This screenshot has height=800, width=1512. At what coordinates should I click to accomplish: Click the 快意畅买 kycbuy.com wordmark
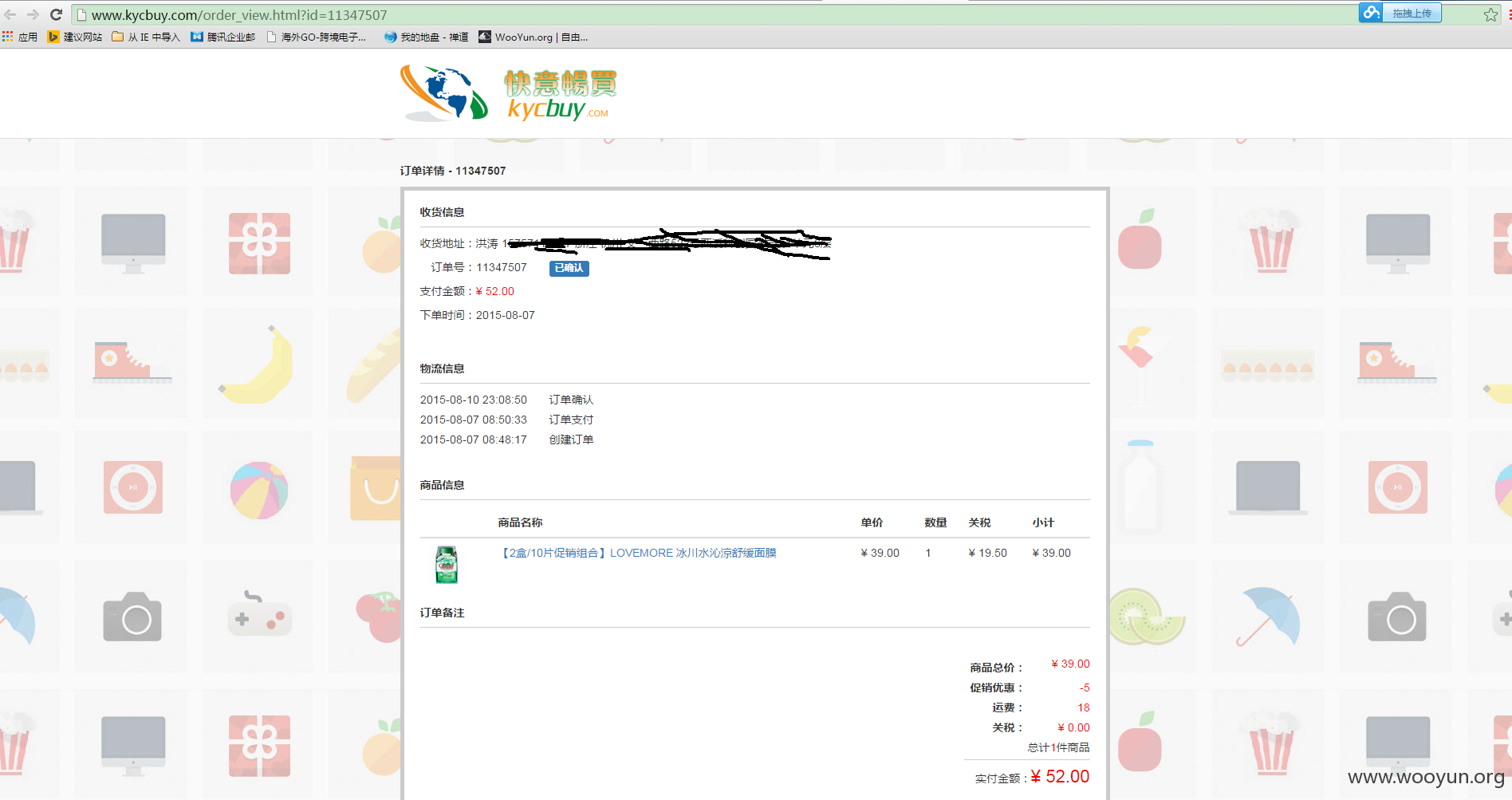click(561, 95)
